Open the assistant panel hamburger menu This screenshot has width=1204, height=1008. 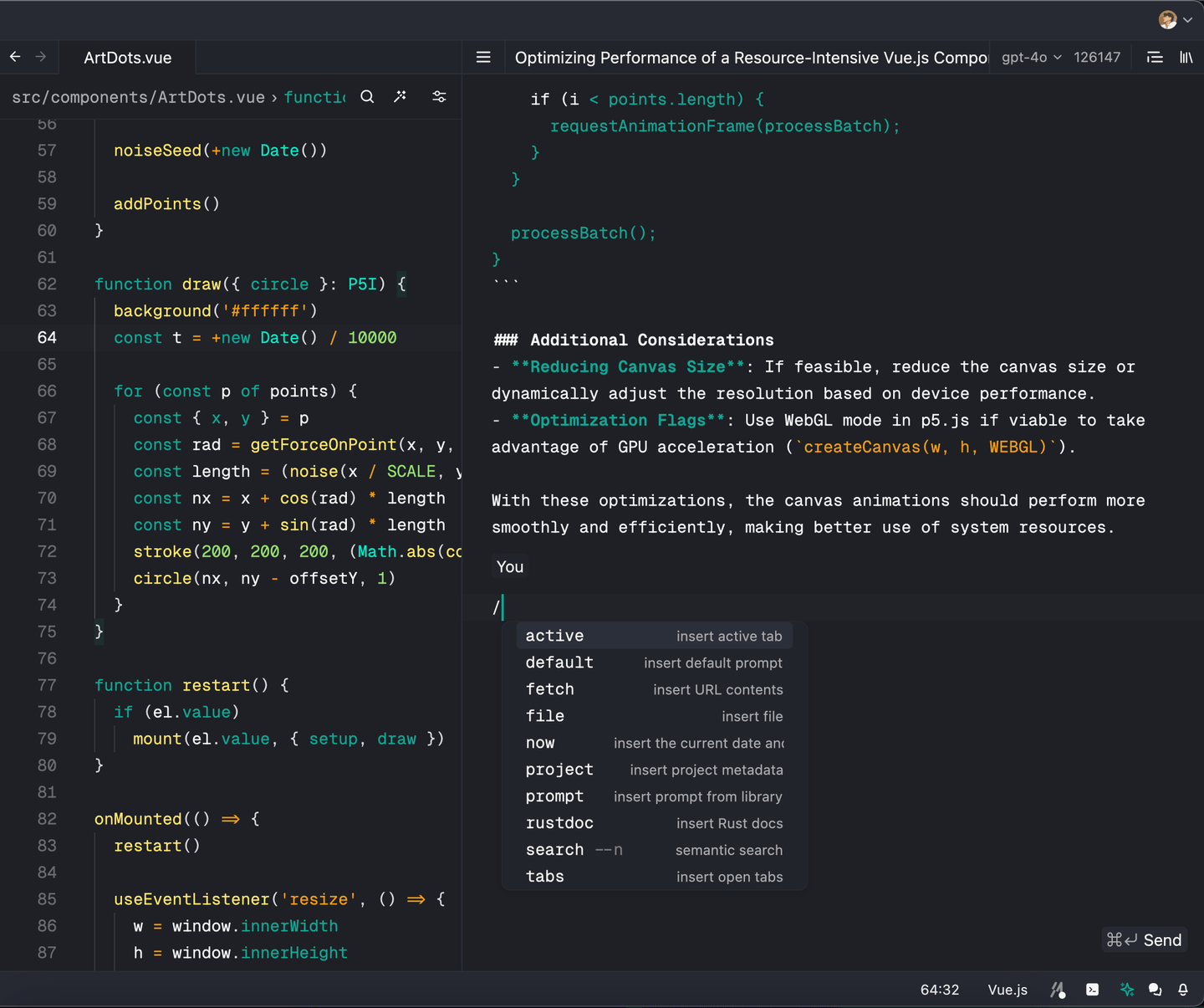click(x=483, y=58)
